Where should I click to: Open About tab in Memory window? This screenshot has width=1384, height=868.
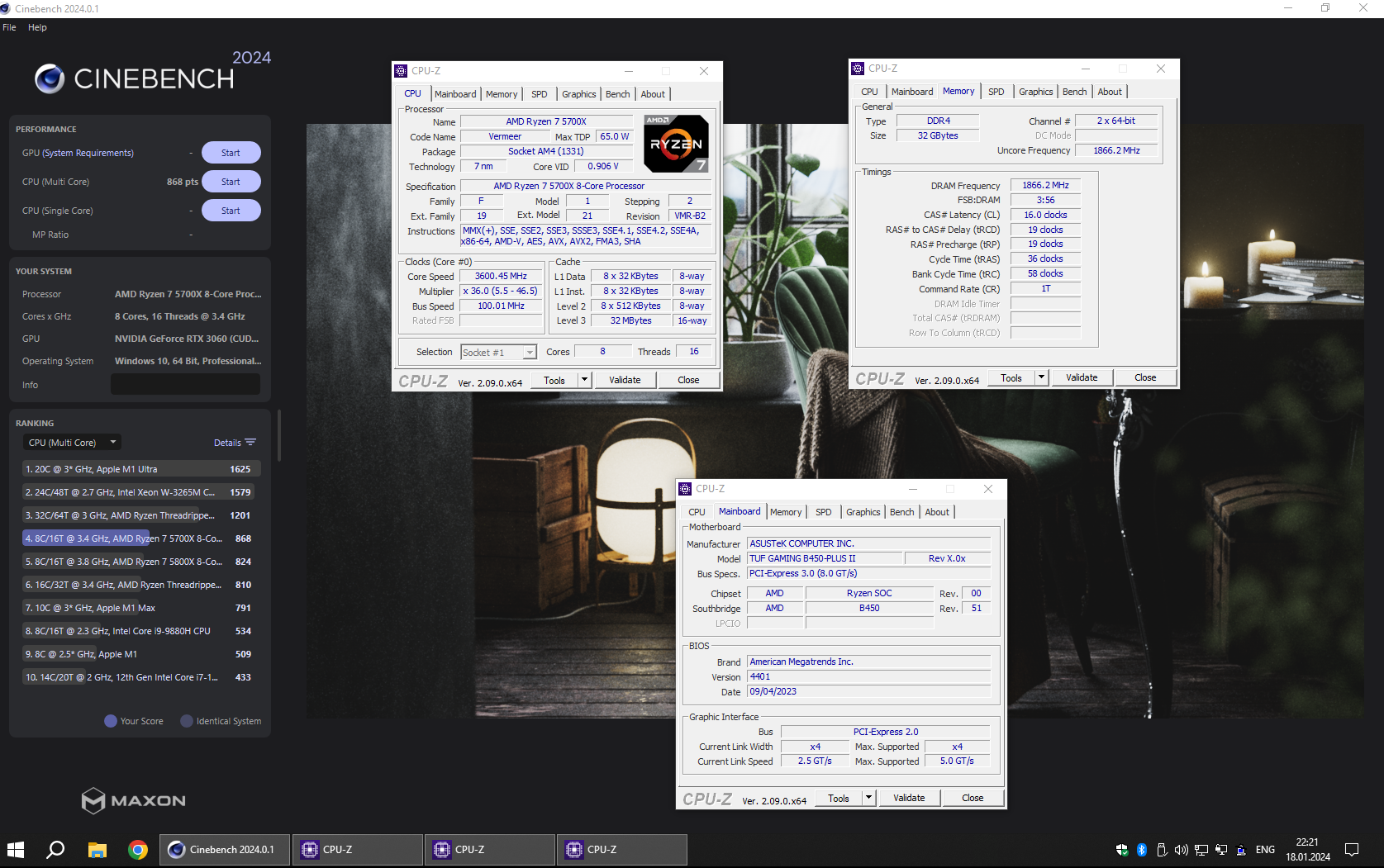(x=1110, y=92)
